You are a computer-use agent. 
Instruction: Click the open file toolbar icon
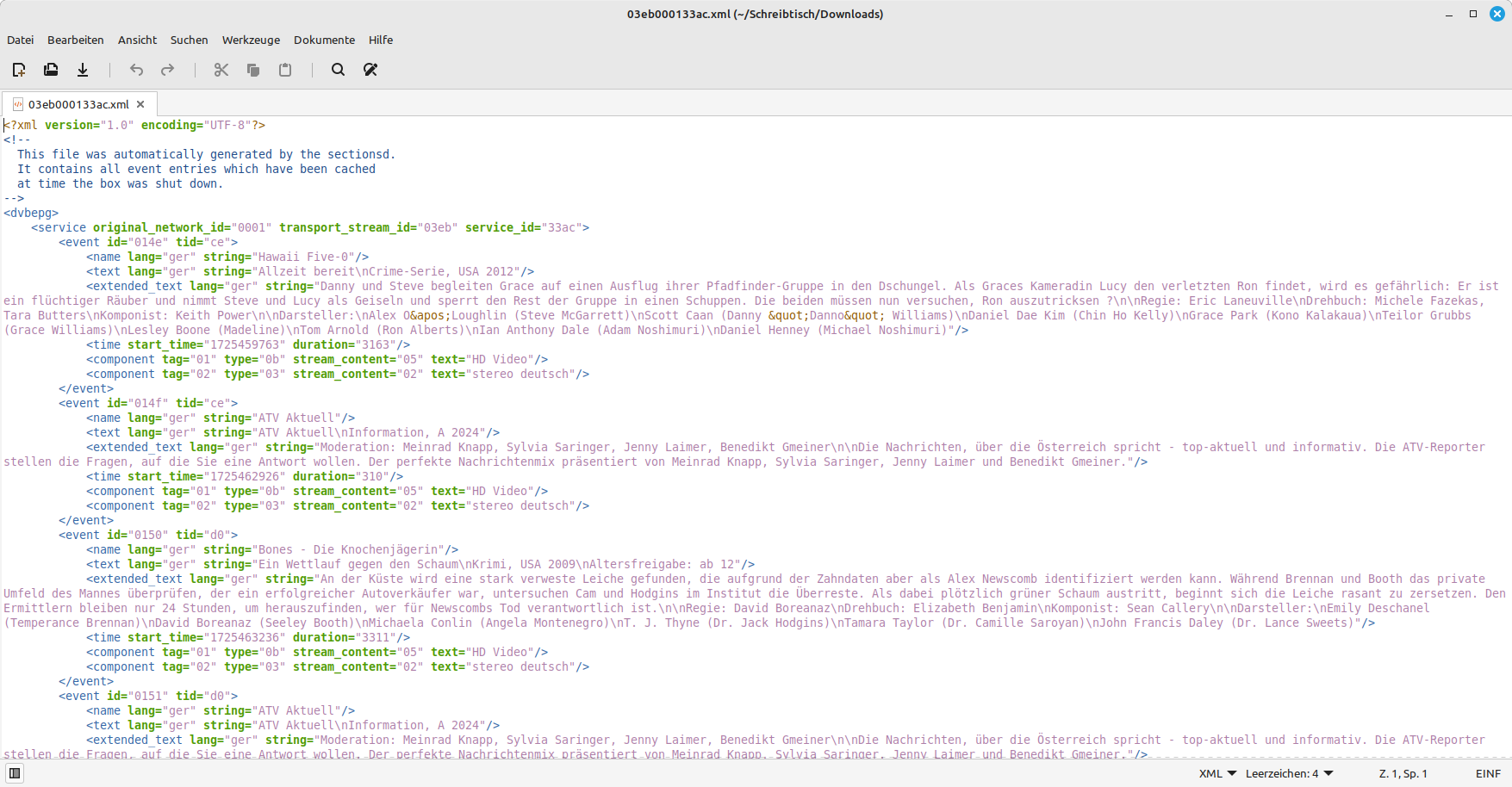coord(51,70)
